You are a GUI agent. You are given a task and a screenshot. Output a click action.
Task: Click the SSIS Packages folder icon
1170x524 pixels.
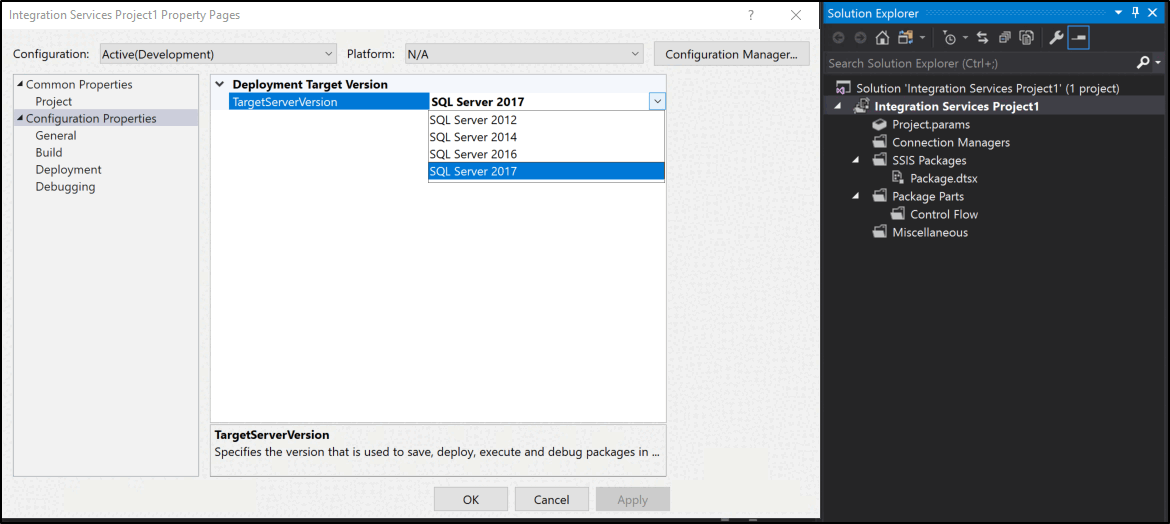[879, 160]
